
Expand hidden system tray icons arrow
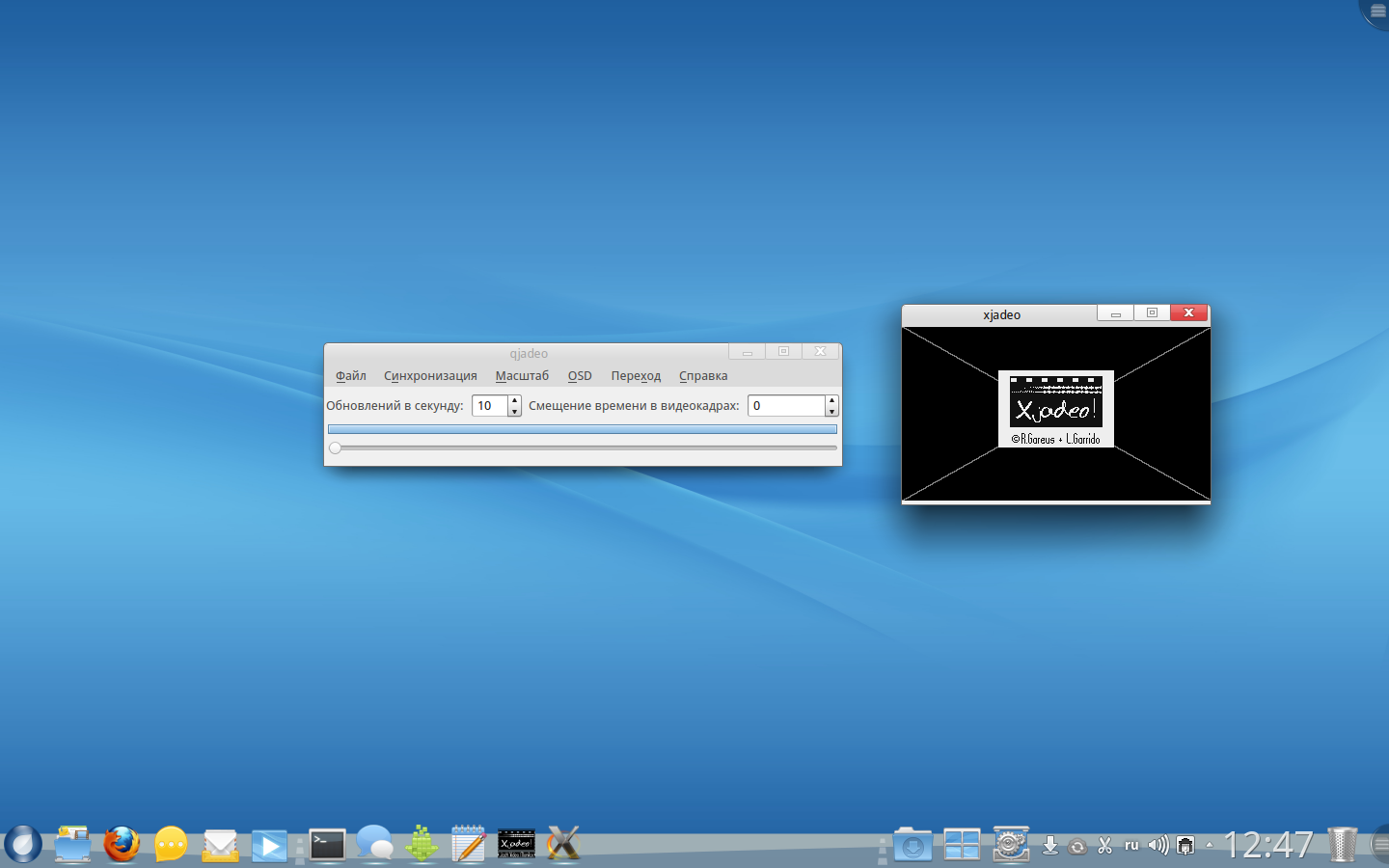point(1210,846)
